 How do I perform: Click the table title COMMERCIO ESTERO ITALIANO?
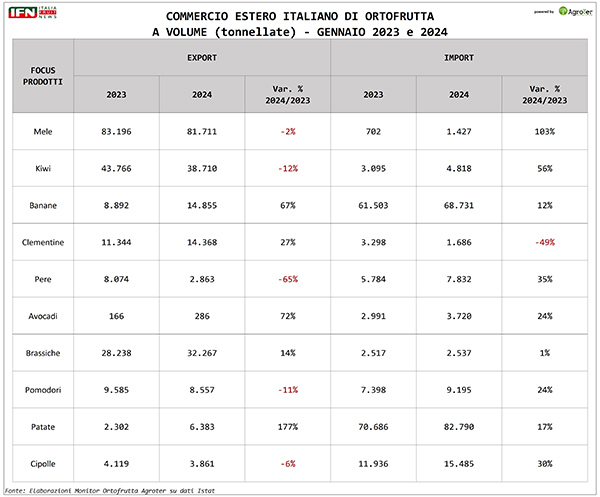point(299,17)
